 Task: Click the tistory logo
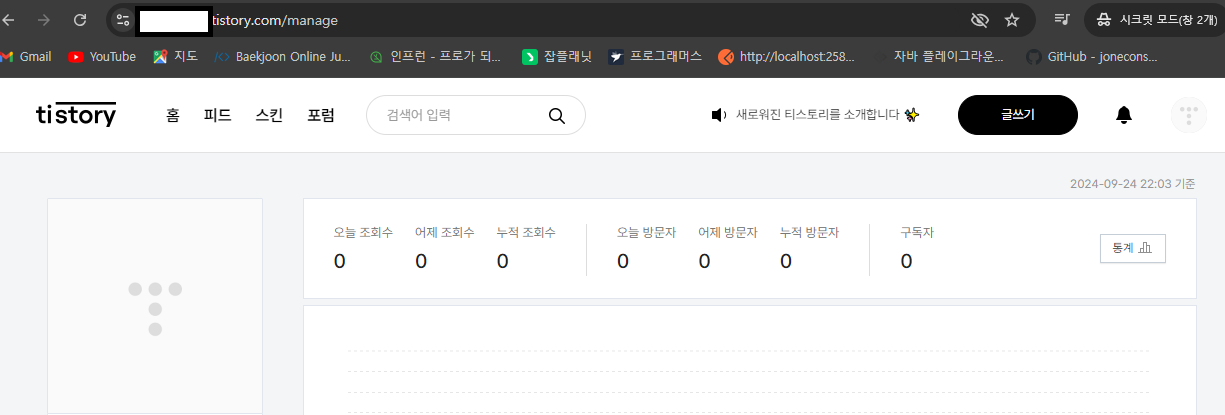click(76, 115)
